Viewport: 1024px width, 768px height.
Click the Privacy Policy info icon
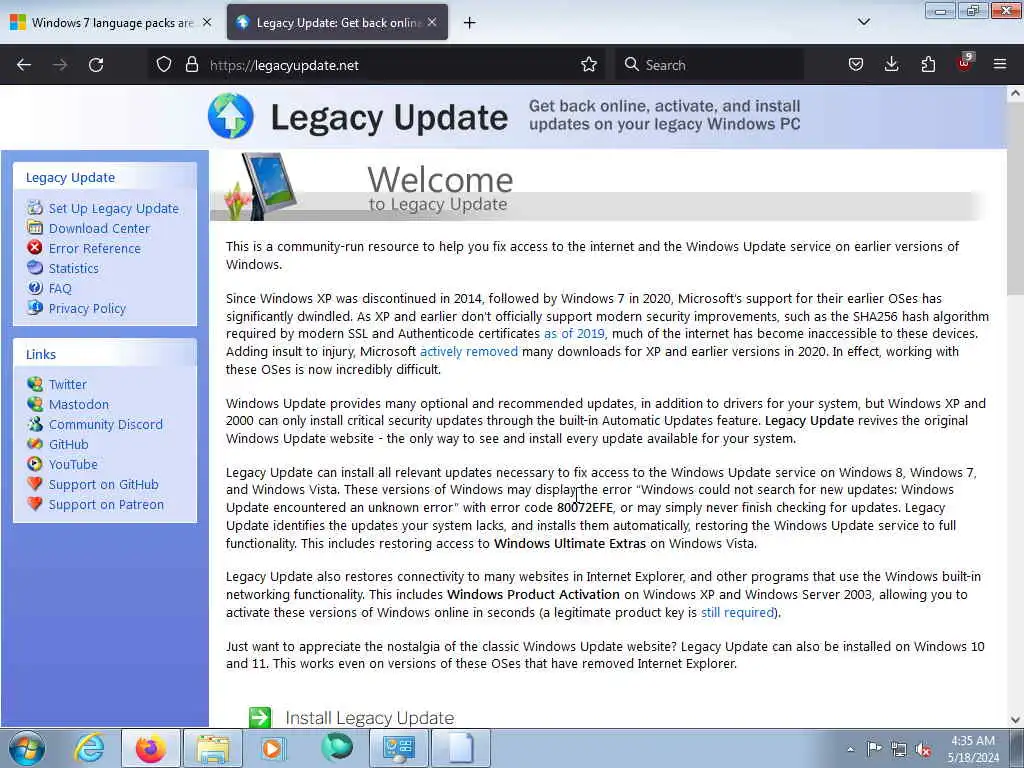(35, 308)
